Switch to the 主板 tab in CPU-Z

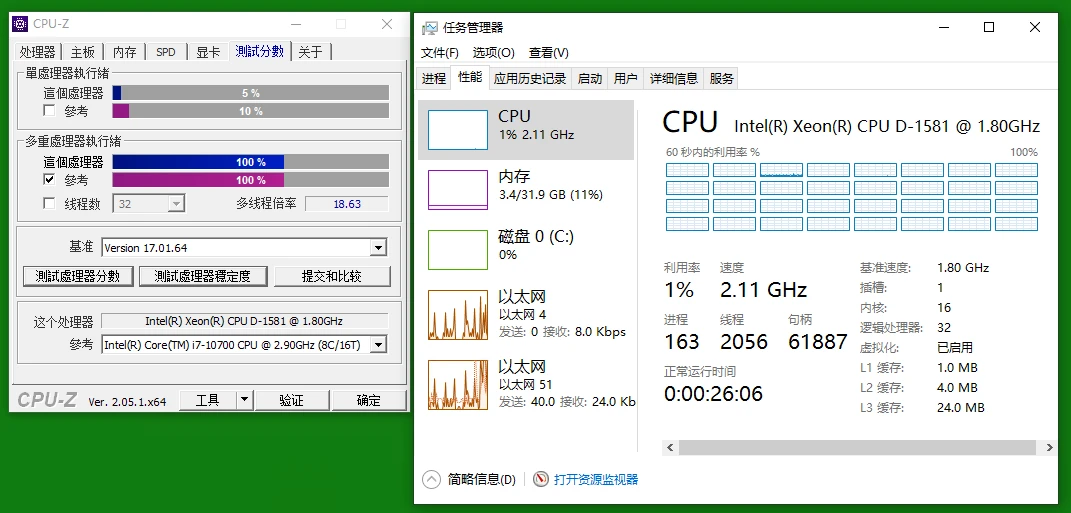point(83,52)
